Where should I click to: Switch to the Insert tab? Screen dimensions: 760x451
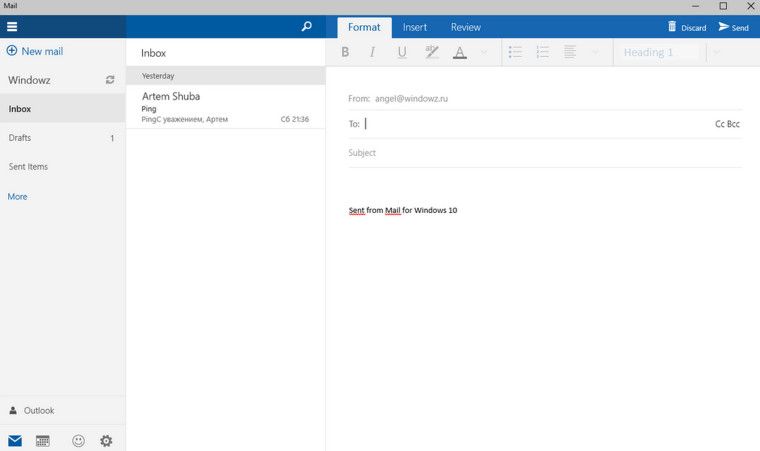414,27
